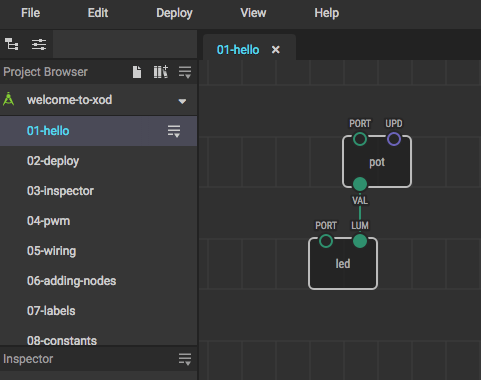Click the Inspector panel header

click(x=98, y=359)
